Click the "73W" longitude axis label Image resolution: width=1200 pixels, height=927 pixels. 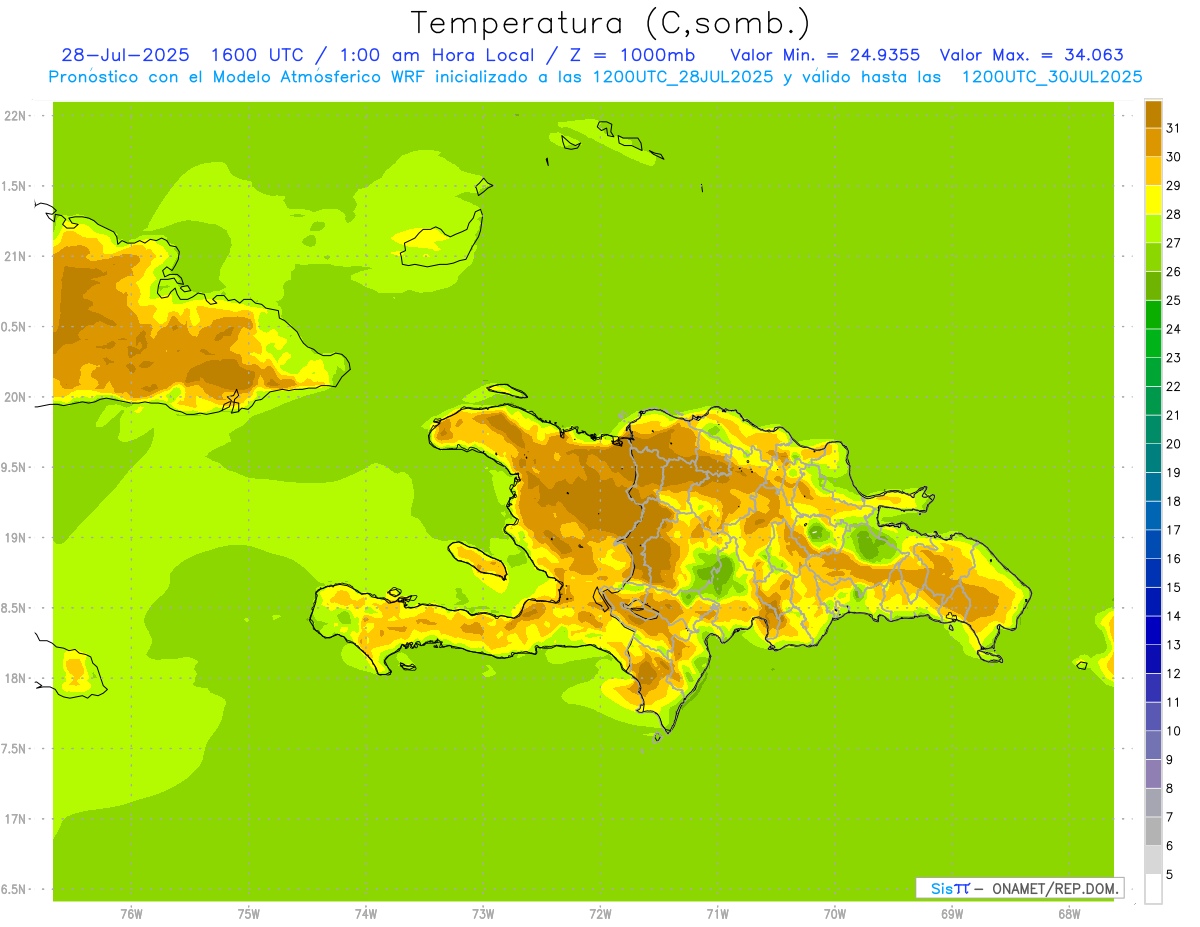click(483, 914)
